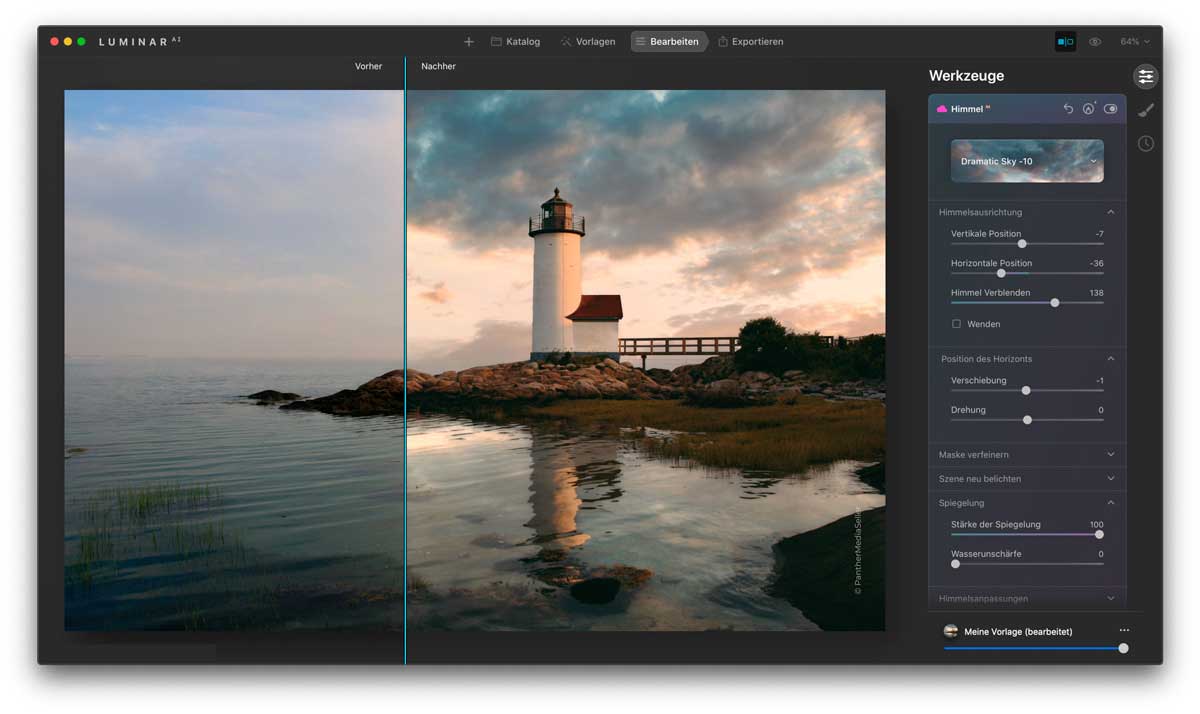This screenshot has width=1200, height=714.
Task: Collapse the Spiegelung section
Action: (x=1110, y=503)
